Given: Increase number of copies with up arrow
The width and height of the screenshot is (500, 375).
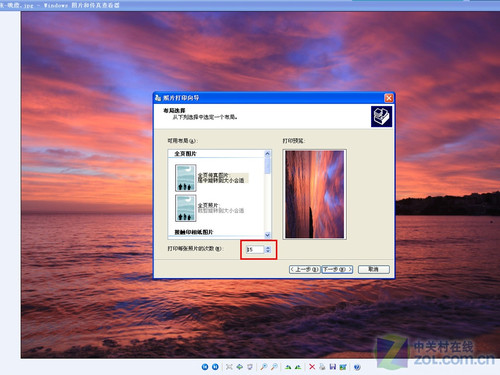Looking at the screenshot, I should [x=268, y=247].
